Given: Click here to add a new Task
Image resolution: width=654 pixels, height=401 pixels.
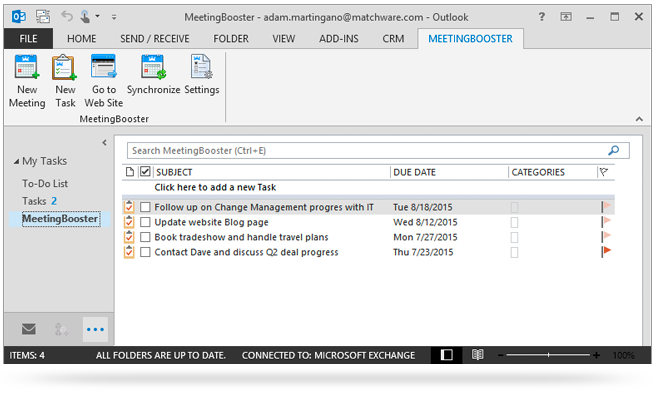Looking at the screenshot, I should [215, 187].
